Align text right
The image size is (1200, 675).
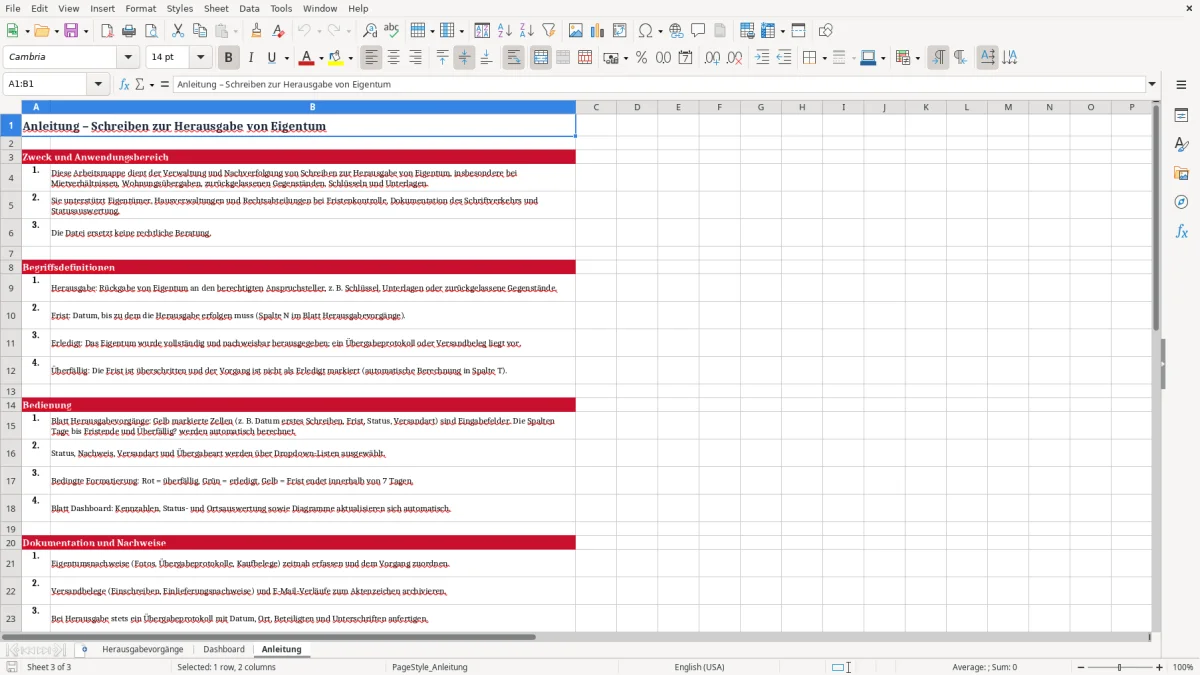pos(415,58)
